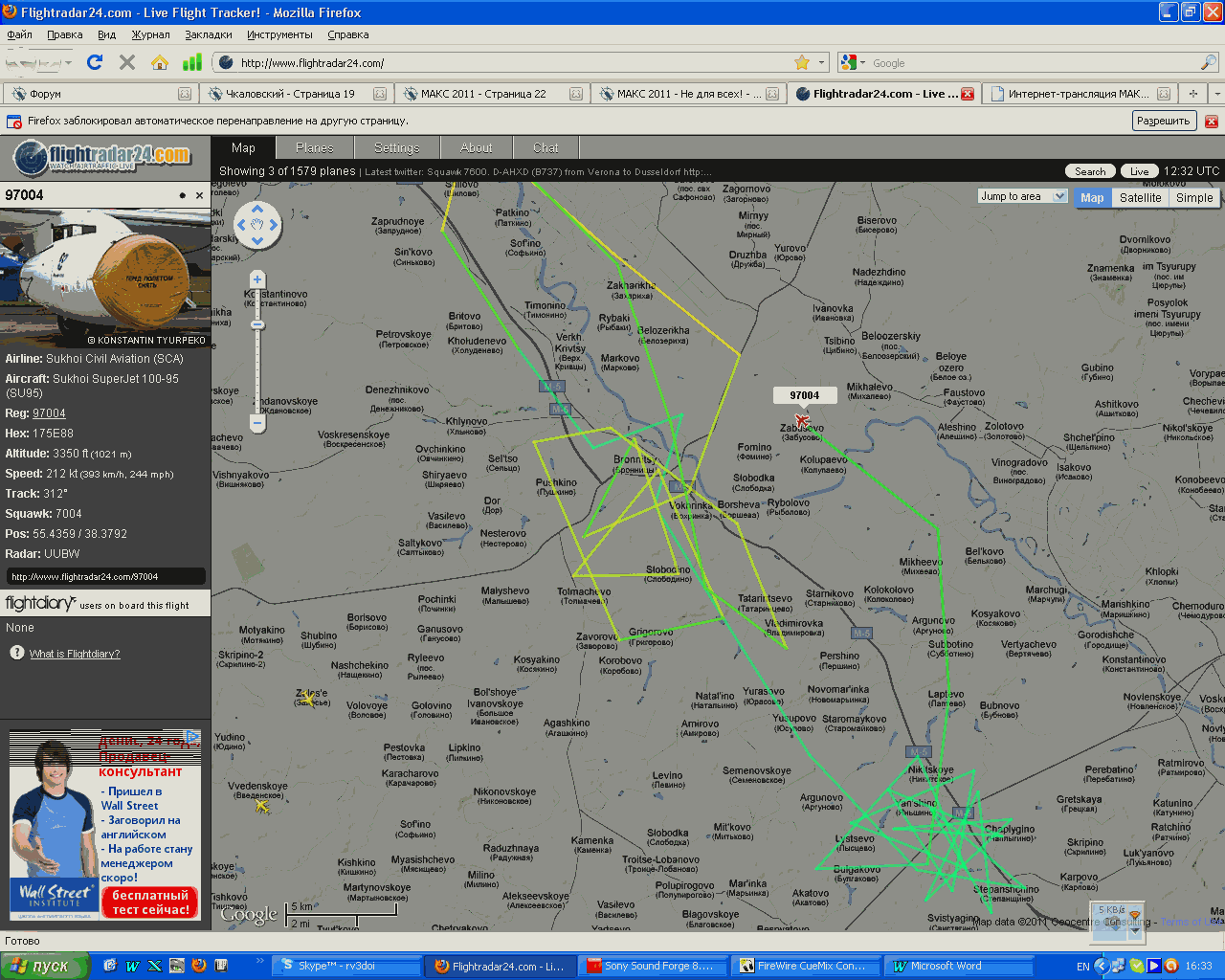Open the Planes tab
The width and height of the screenshot is (1225, 980).
(315, 147)
